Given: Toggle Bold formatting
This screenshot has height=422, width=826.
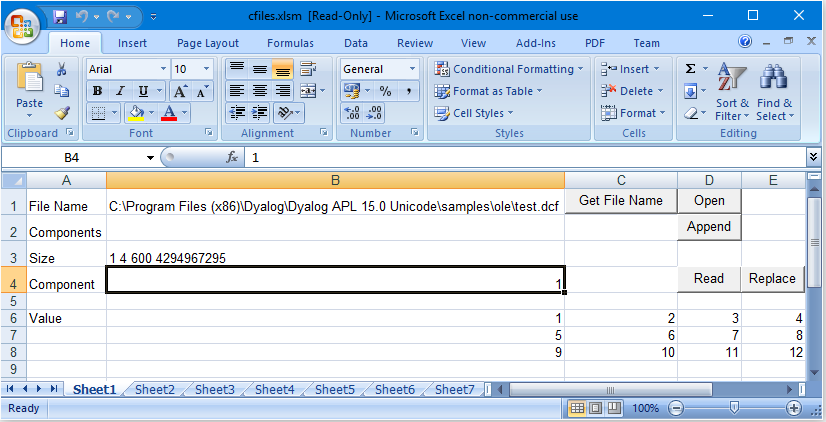Looking at the screenshot, I should [98, 91].
